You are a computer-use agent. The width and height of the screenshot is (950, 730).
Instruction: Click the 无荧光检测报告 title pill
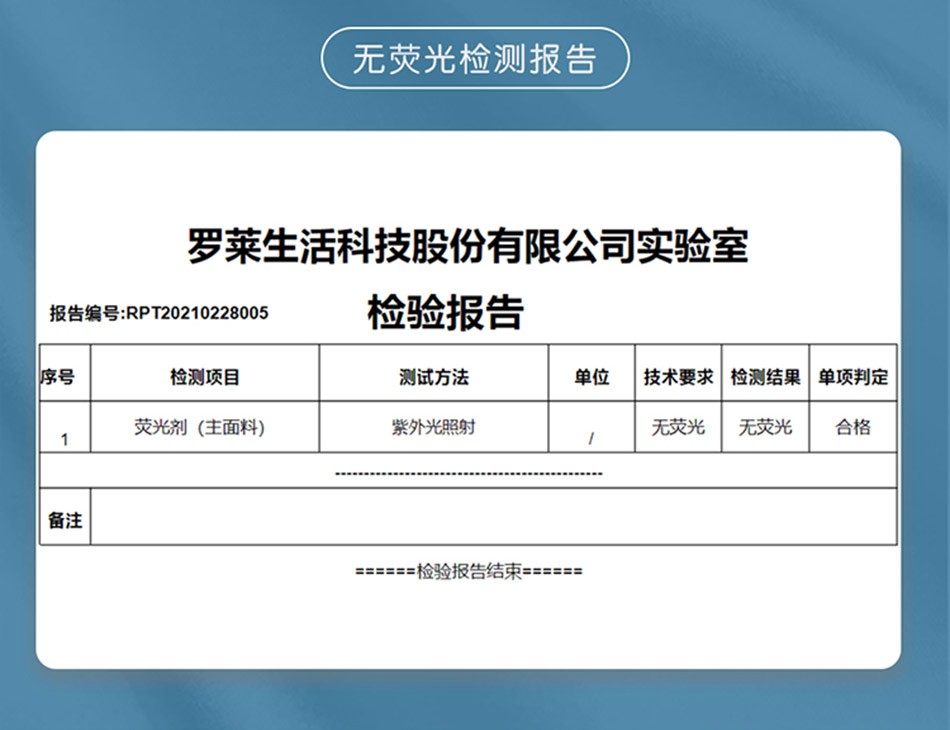click(475, 58)
